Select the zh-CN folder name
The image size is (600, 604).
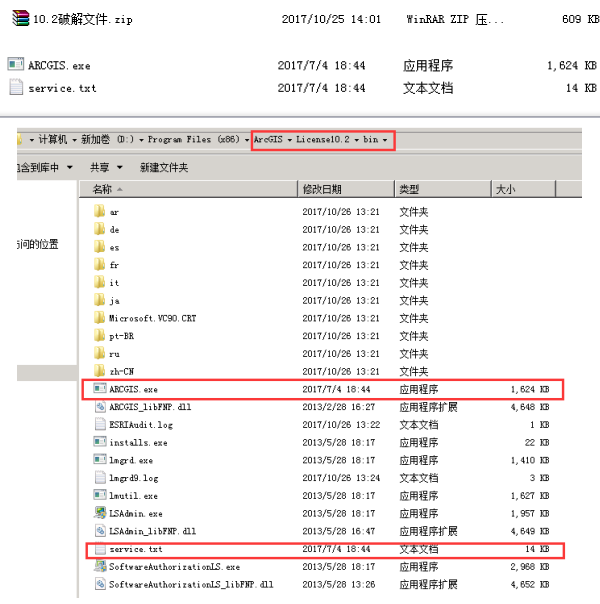click(x=122, y=371)
